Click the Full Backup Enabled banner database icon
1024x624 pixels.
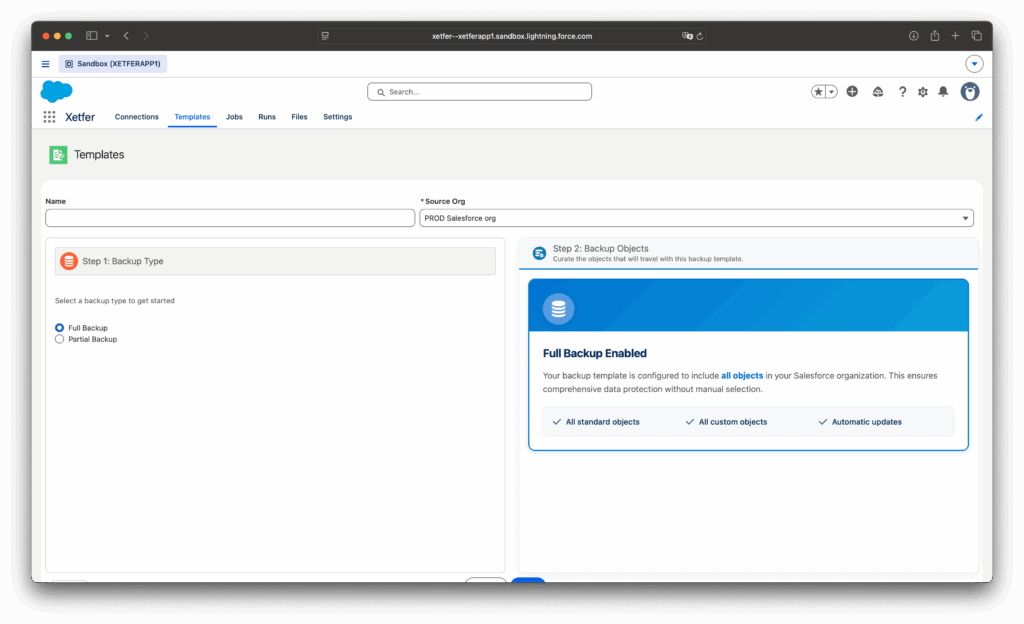point(558,309)
